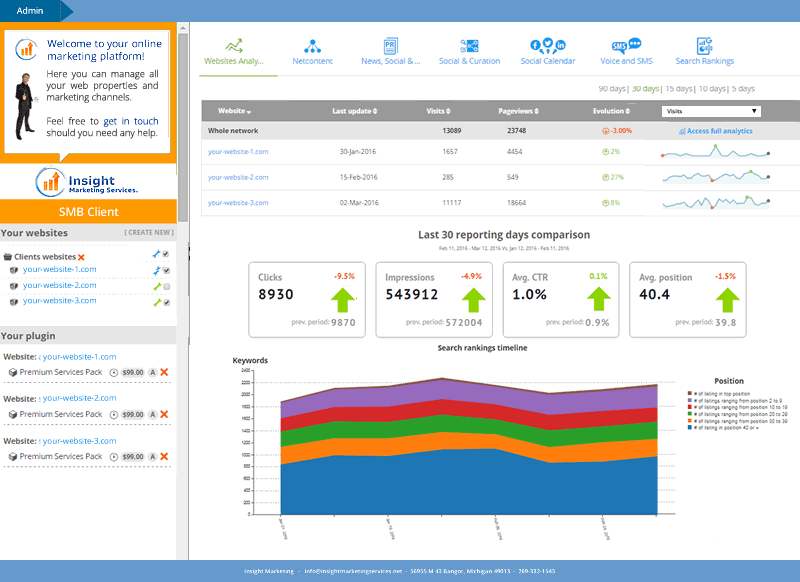
Task: Select the 90 days range
Action: coord(612,88)
